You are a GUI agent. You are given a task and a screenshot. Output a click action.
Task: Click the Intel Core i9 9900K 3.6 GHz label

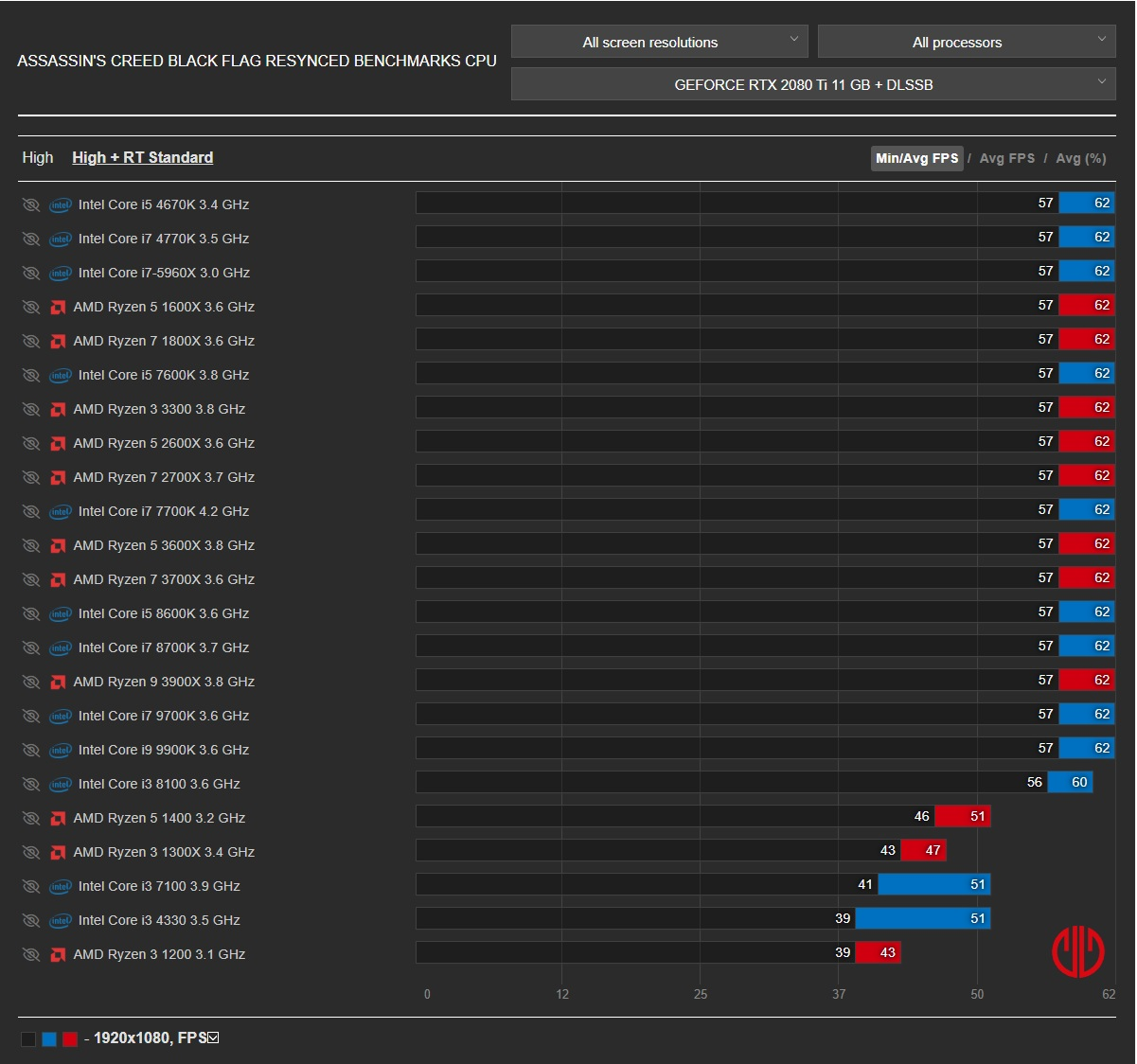[x=164, y=750]
